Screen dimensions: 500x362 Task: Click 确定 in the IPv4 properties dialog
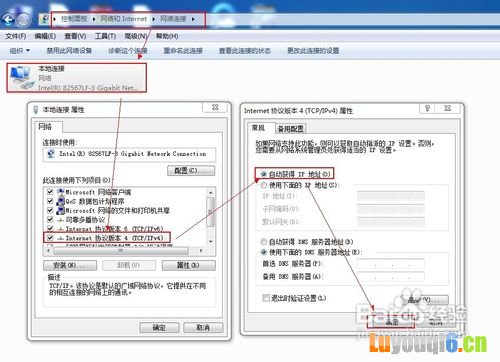(x=392, y=322)
